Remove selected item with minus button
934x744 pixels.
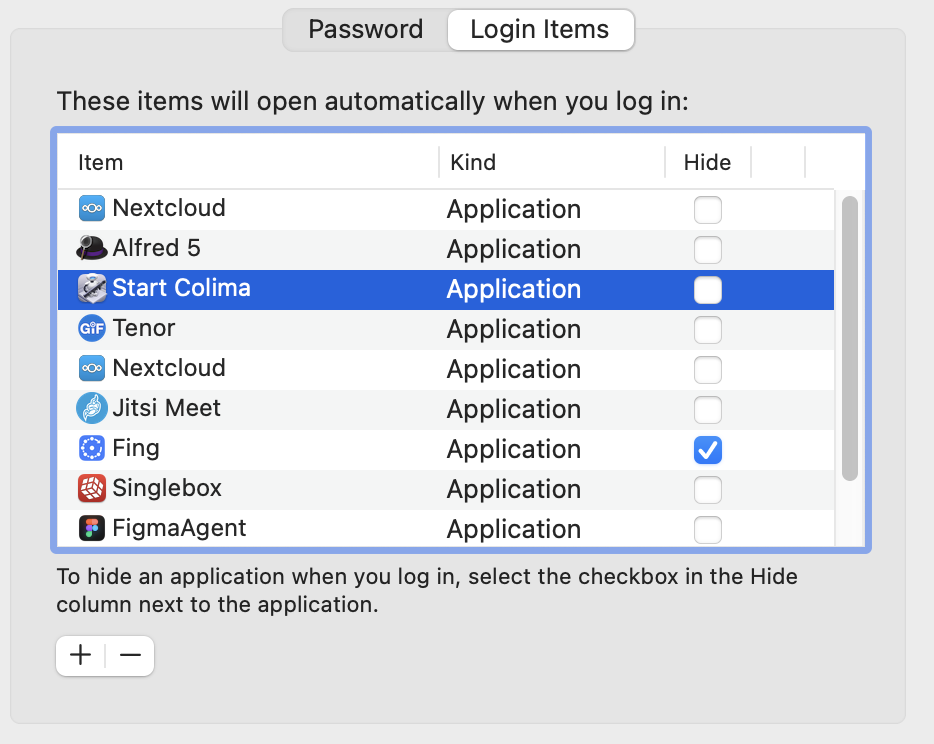point(130,656)
